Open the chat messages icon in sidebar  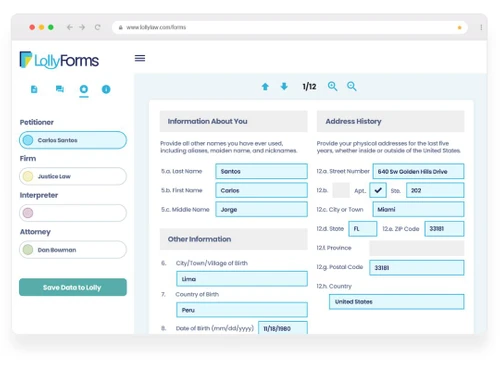tap(60, 89)
